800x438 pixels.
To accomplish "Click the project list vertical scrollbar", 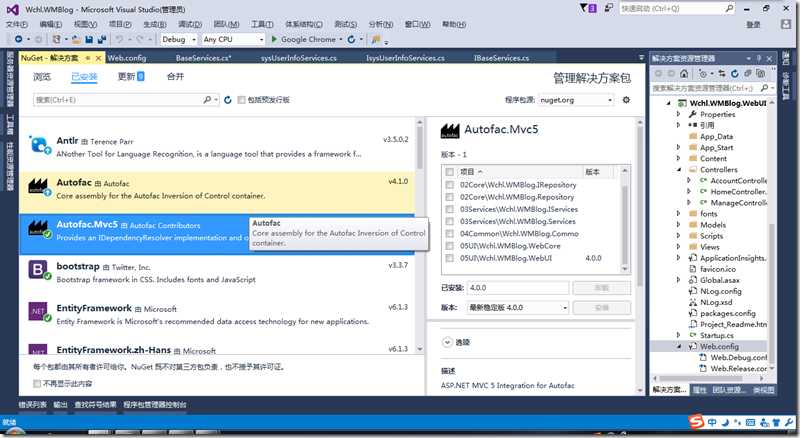I will 624,220.
